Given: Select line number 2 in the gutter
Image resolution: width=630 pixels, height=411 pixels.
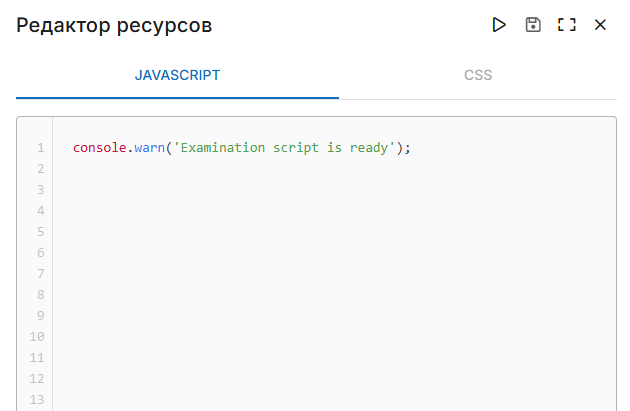Looking at the screenshot, I should click(x=41, y=169).
